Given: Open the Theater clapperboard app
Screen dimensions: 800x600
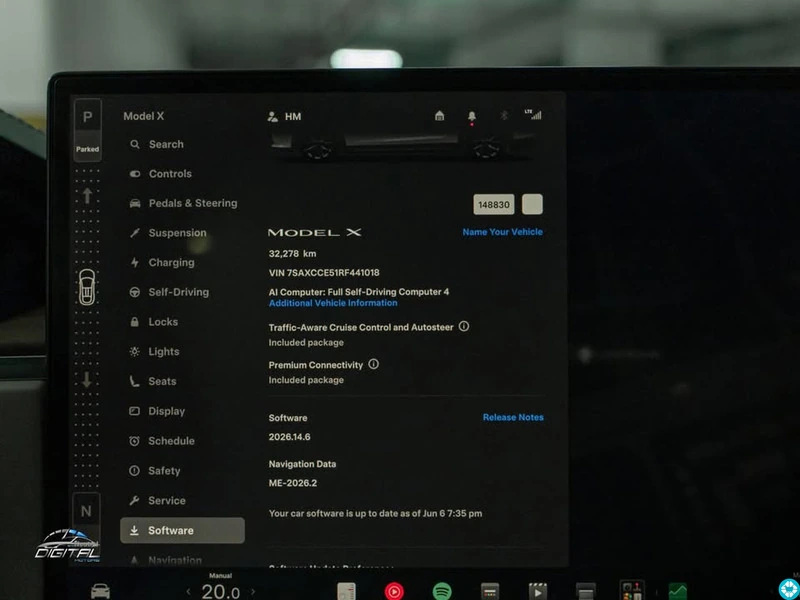Looking at the screenshot, I should pos(537,591).
